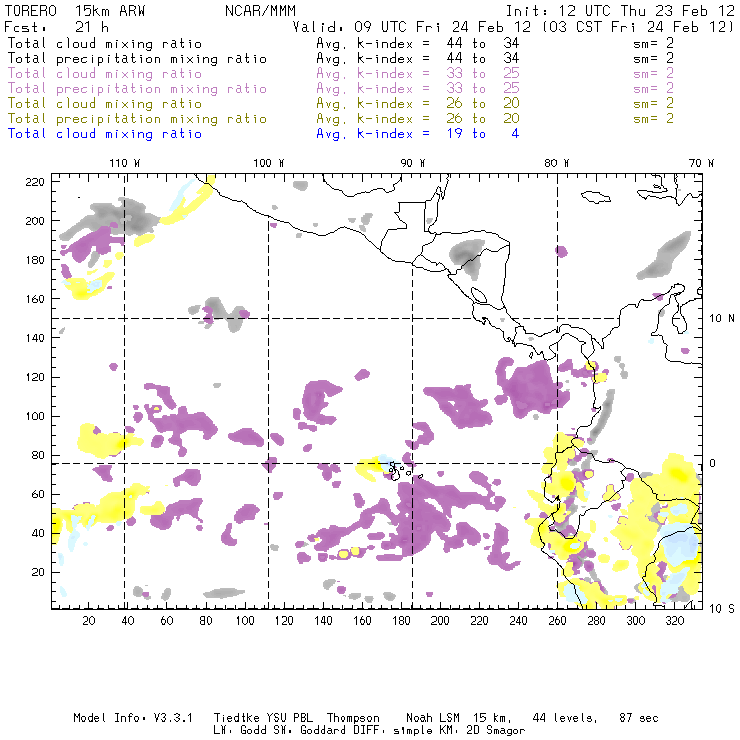This screenshot has width=740, height=740.
Task: Click the 'TORERO 15km ARW' title text
Action: 75,11
